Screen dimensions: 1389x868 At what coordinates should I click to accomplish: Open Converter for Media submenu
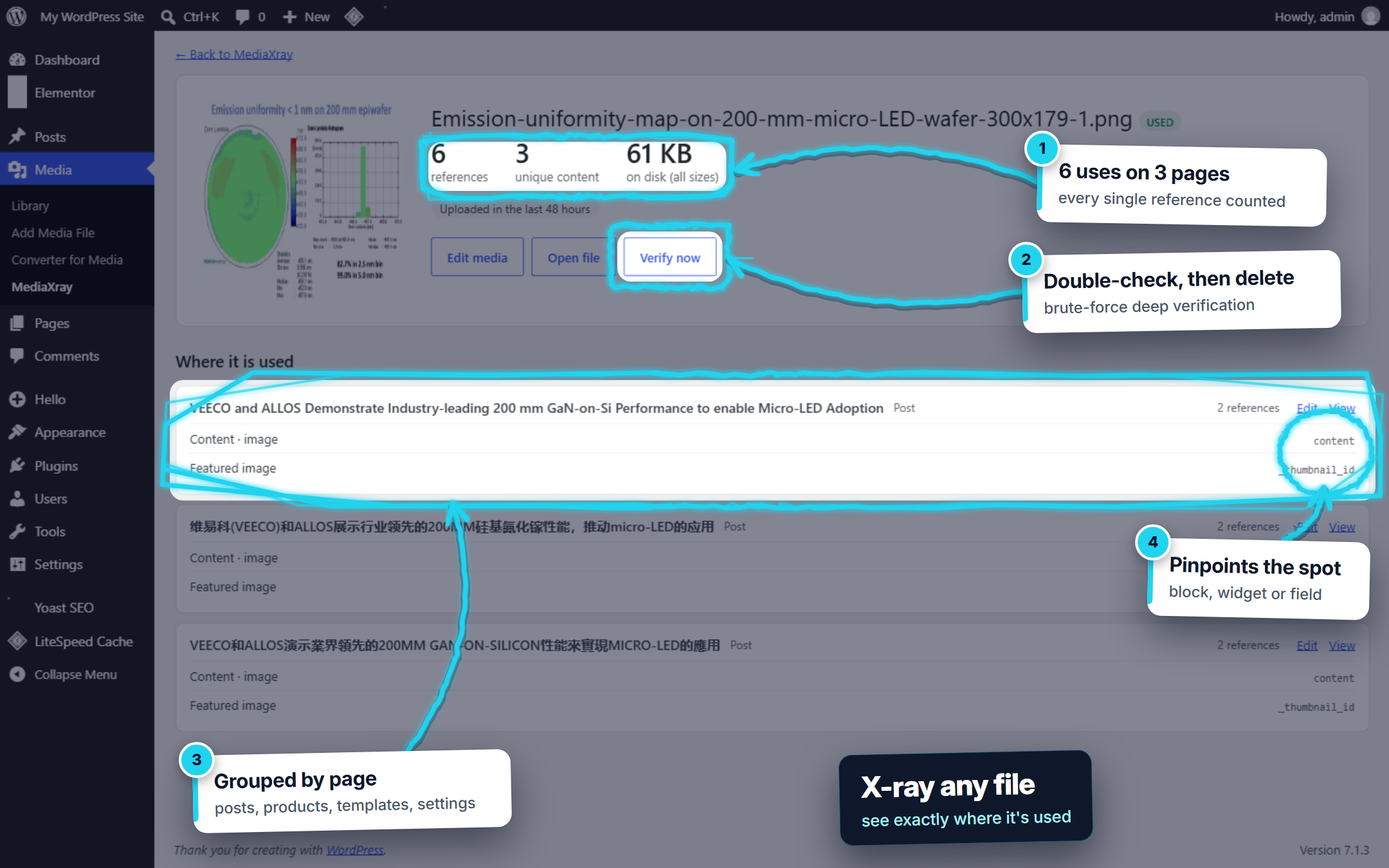coord(67,260)
